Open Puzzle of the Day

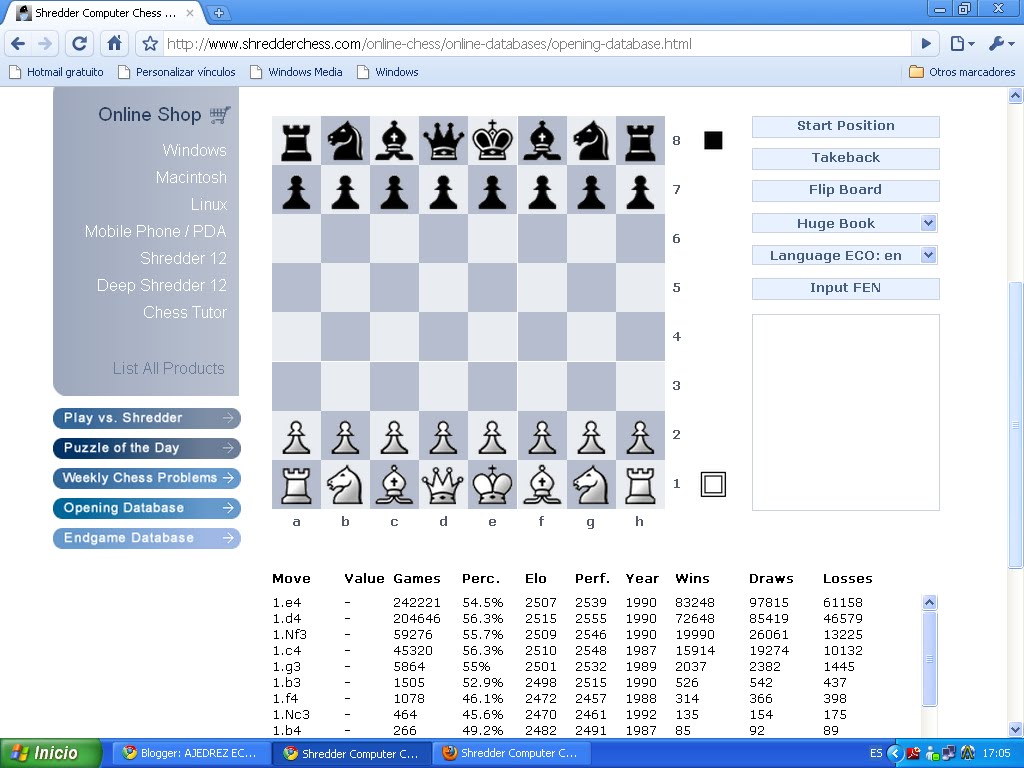pyautogui.click(x=146, y=448)
